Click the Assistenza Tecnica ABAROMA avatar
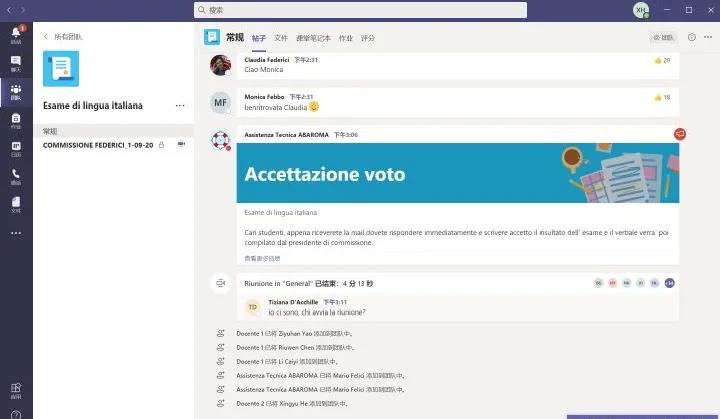720x419 pixels. [220, 140]
